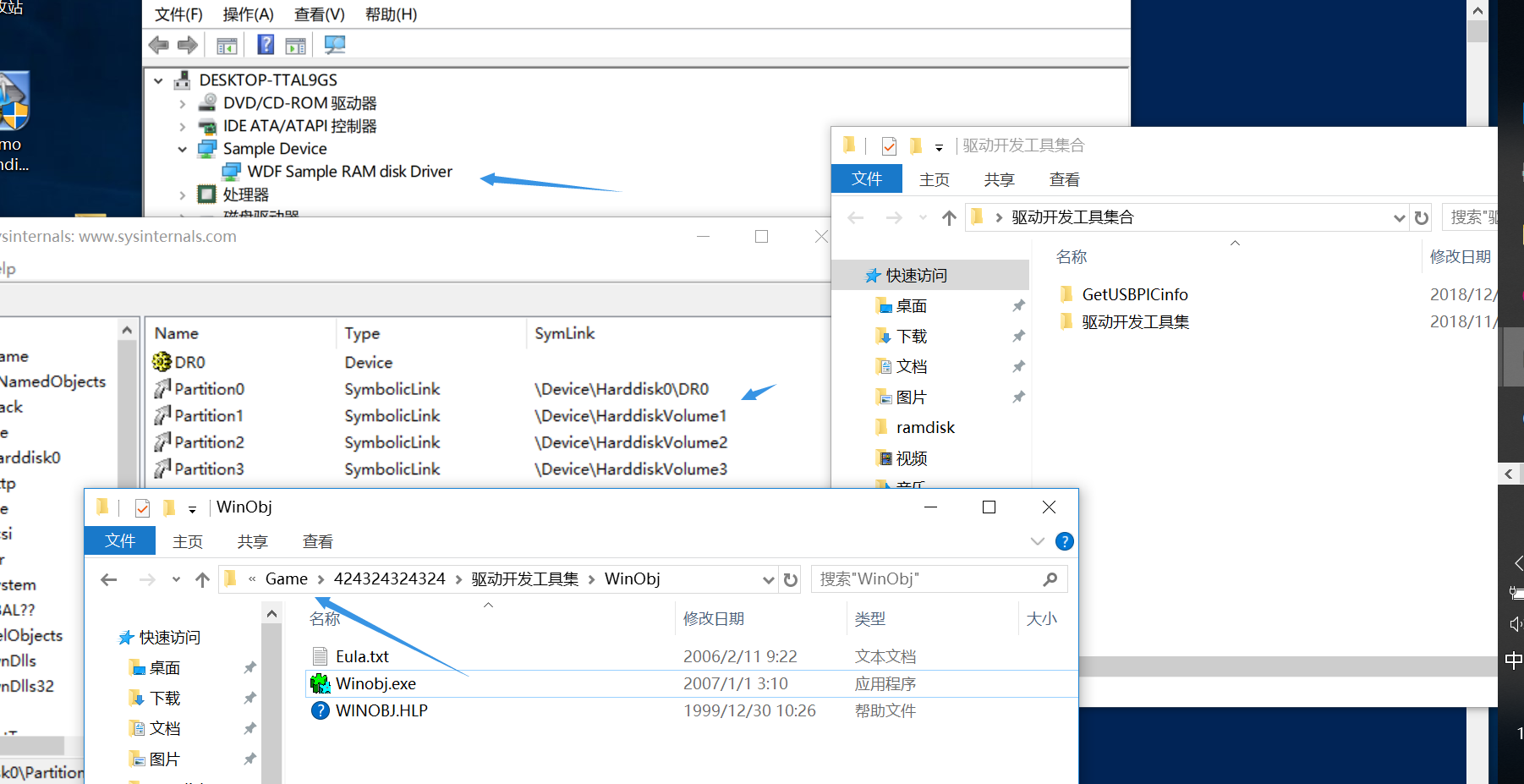Click the blue Help icon in Device Manager toolbar
The height and width of the screenshot is (784, 1524).
pyautogui.click(x=266, y=45)
